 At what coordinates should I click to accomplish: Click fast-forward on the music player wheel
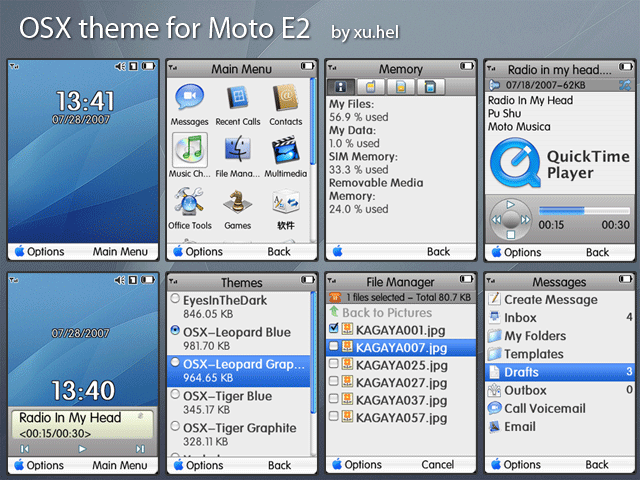point(525,220)
